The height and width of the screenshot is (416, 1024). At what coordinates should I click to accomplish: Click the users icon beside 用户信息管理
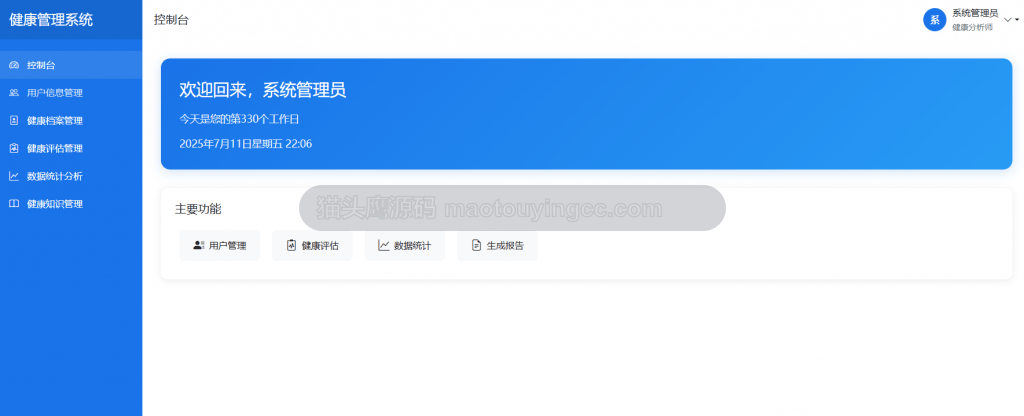pyautogui.click(x=14, y=93)
